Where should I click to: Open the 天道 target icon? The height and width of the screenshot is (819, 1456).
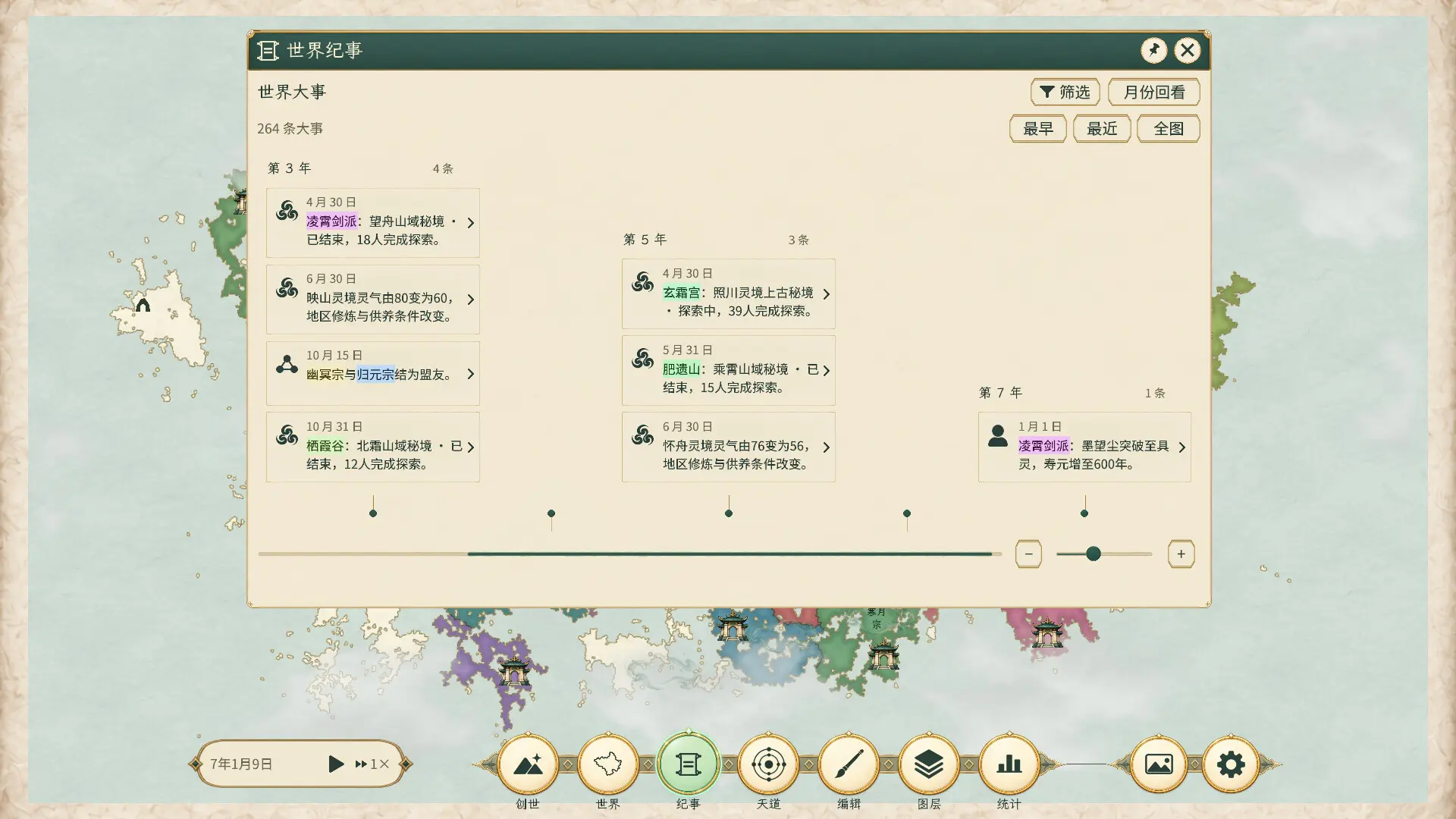(x=768, y=764)
